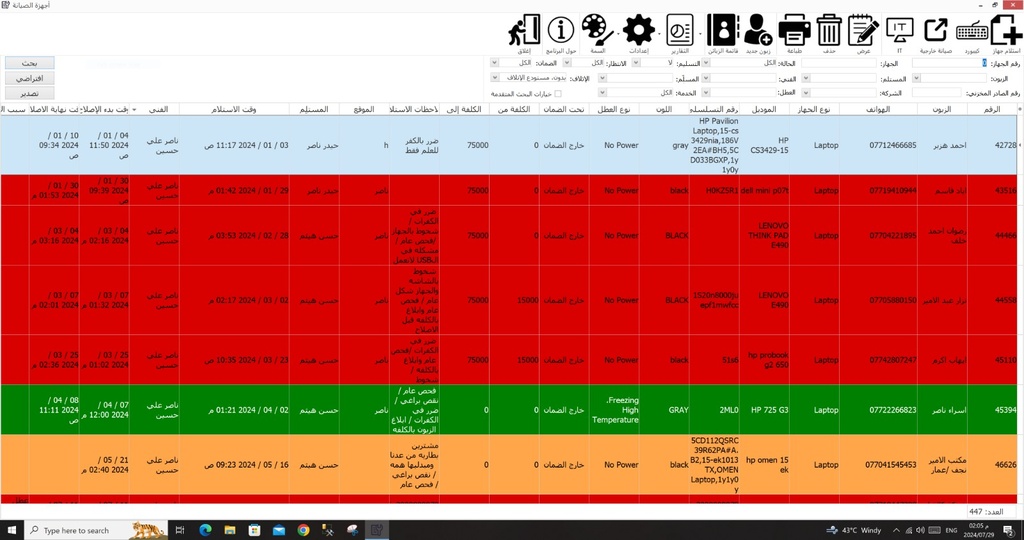Open Microsoft Store from taskbar
This screenshot has height=540, width=1024.
coord(255,530)
